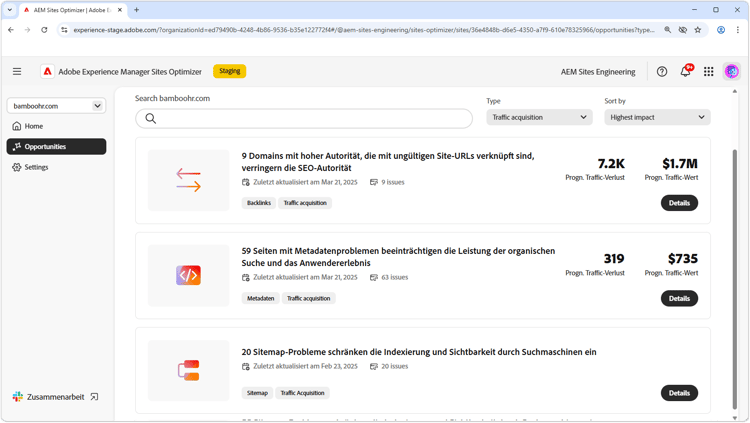
Task: Open the Sort by Highest impact dropdown
Action: click(x=657, y=117)
